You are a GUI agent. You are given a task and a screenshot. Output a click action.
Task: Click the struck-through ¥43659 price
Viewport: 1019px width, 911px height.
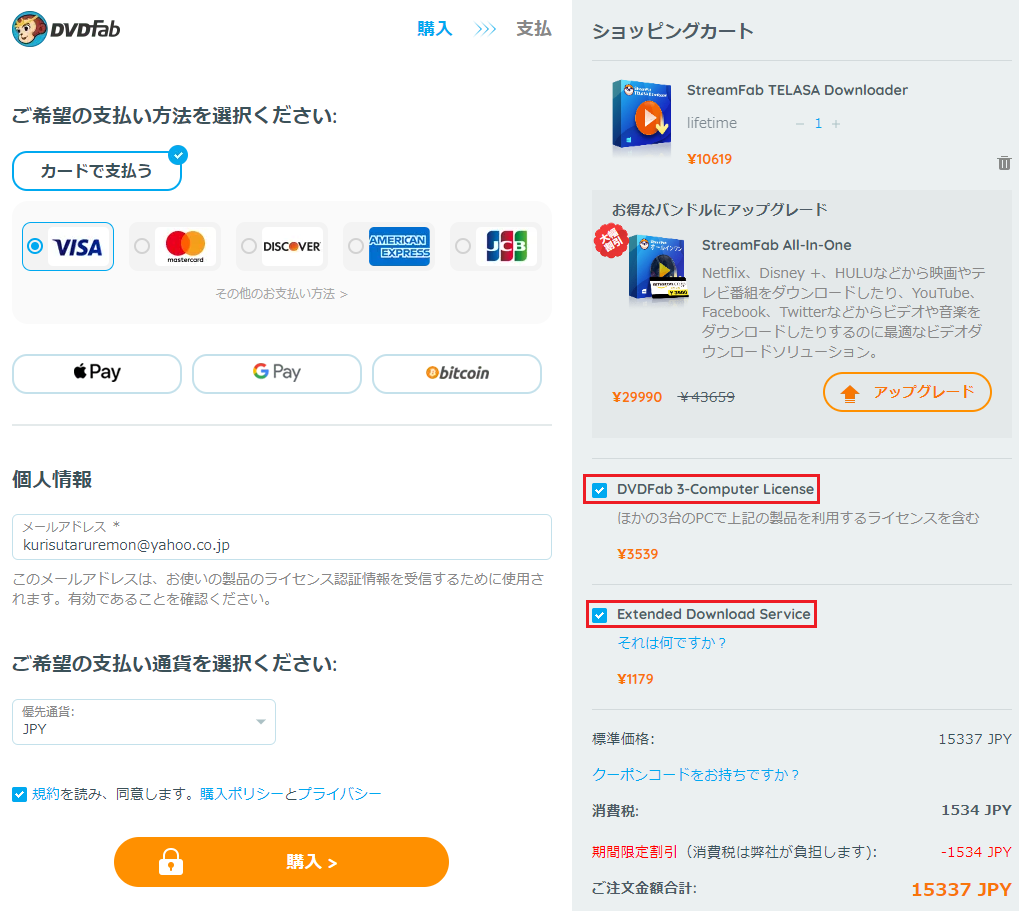coord(706,397)
